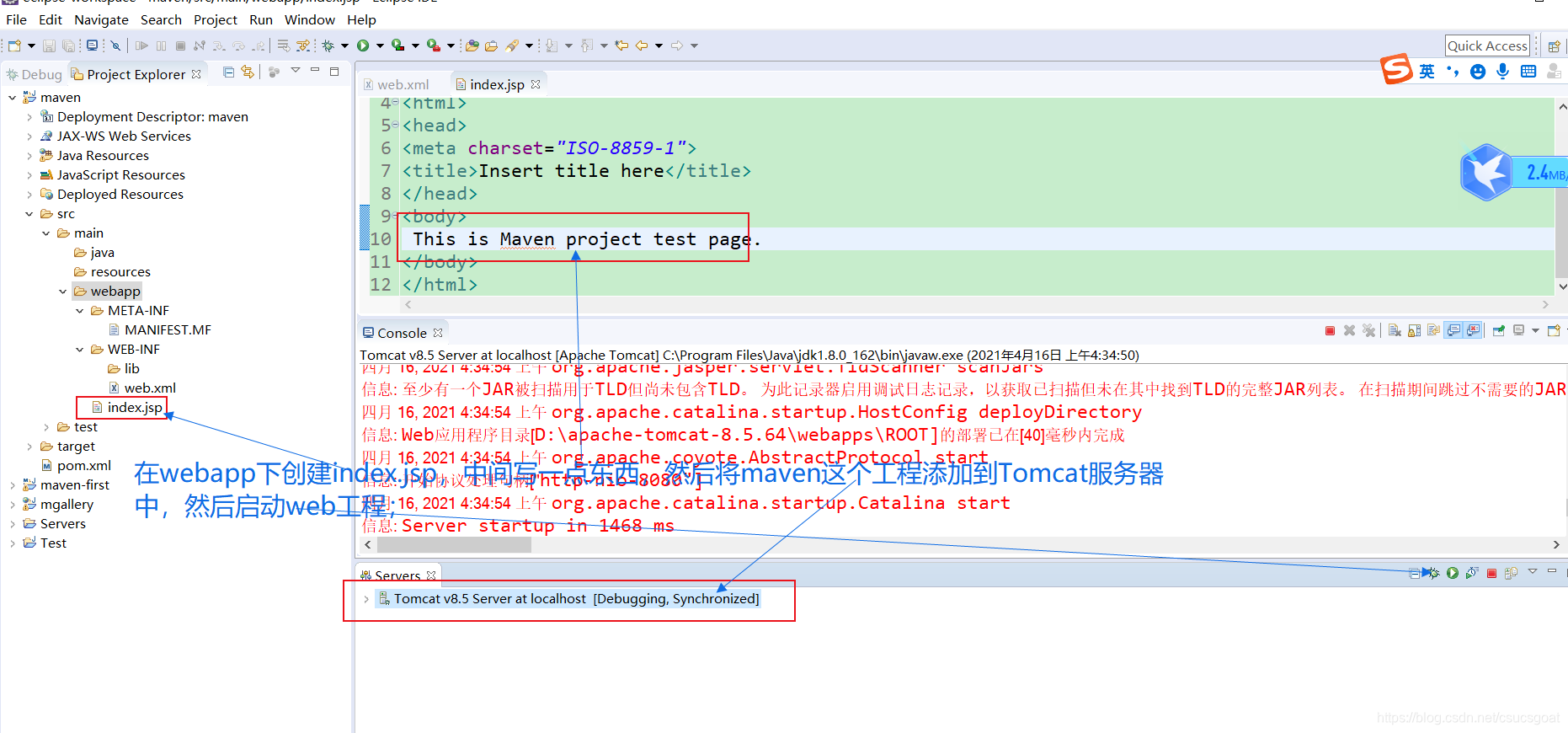Toggle Sogou Chinese/English mode 英 button
The height and width of the screenshot is (733, 1568).
click(x=1427, y=72)
